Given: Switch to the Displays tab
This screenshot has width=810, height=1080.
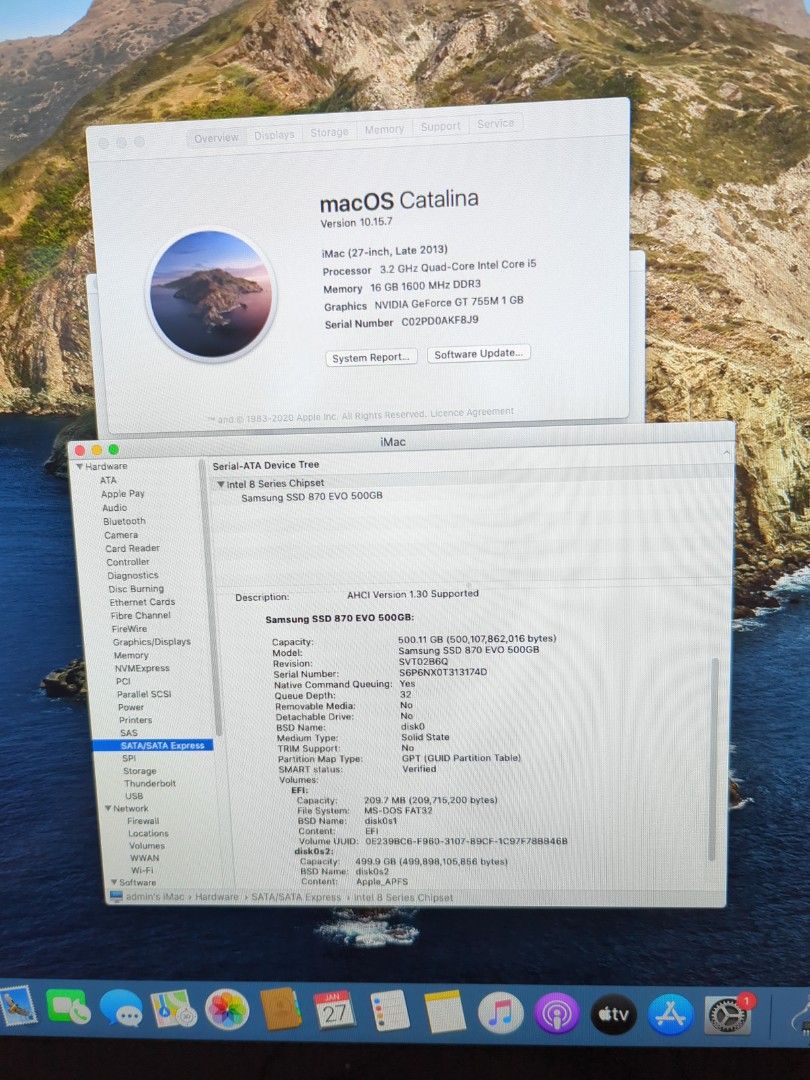Looking at the screenshot, I should (274, 135).
